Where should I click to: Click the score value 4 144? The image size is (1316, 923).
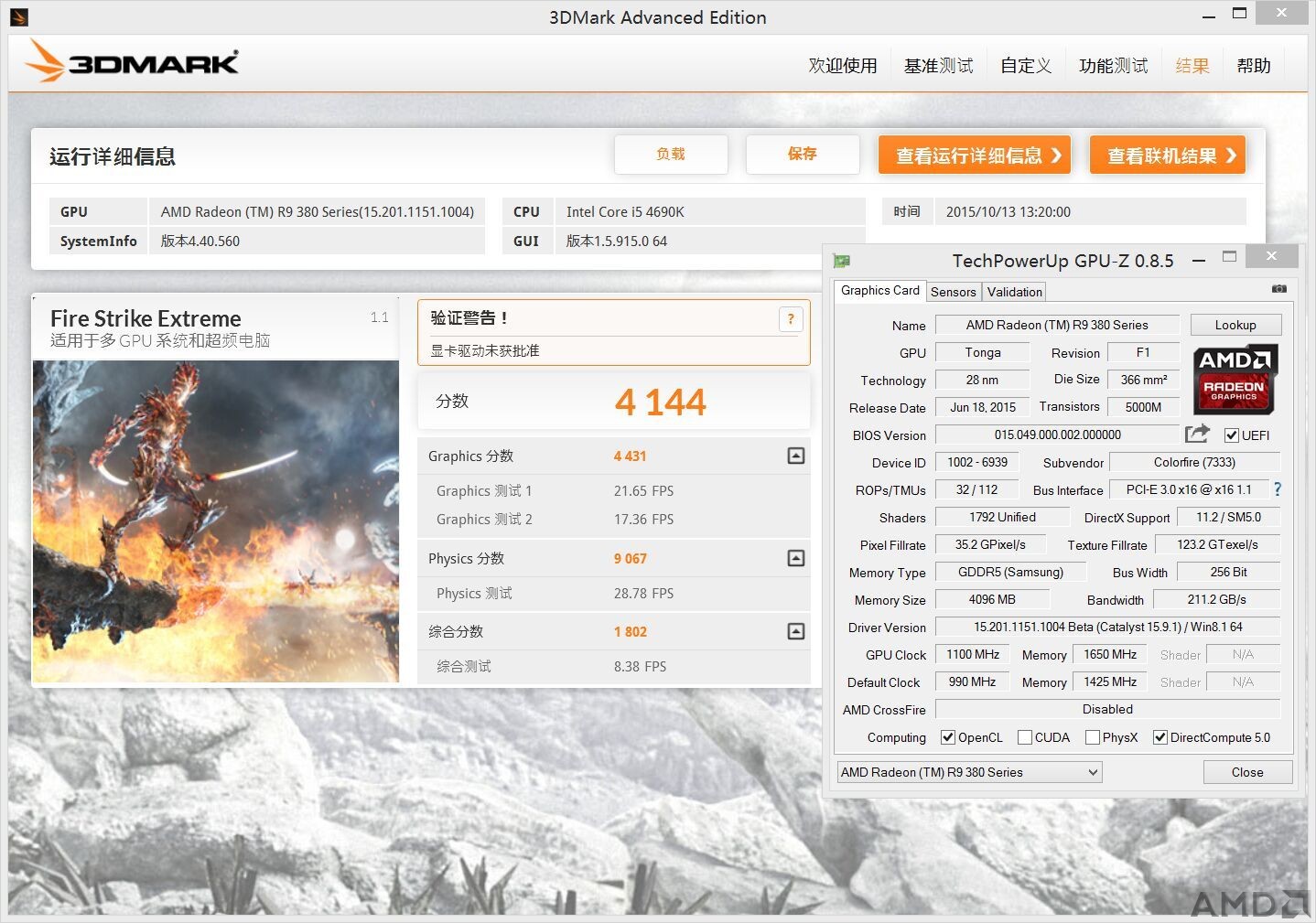pos(661,402)
